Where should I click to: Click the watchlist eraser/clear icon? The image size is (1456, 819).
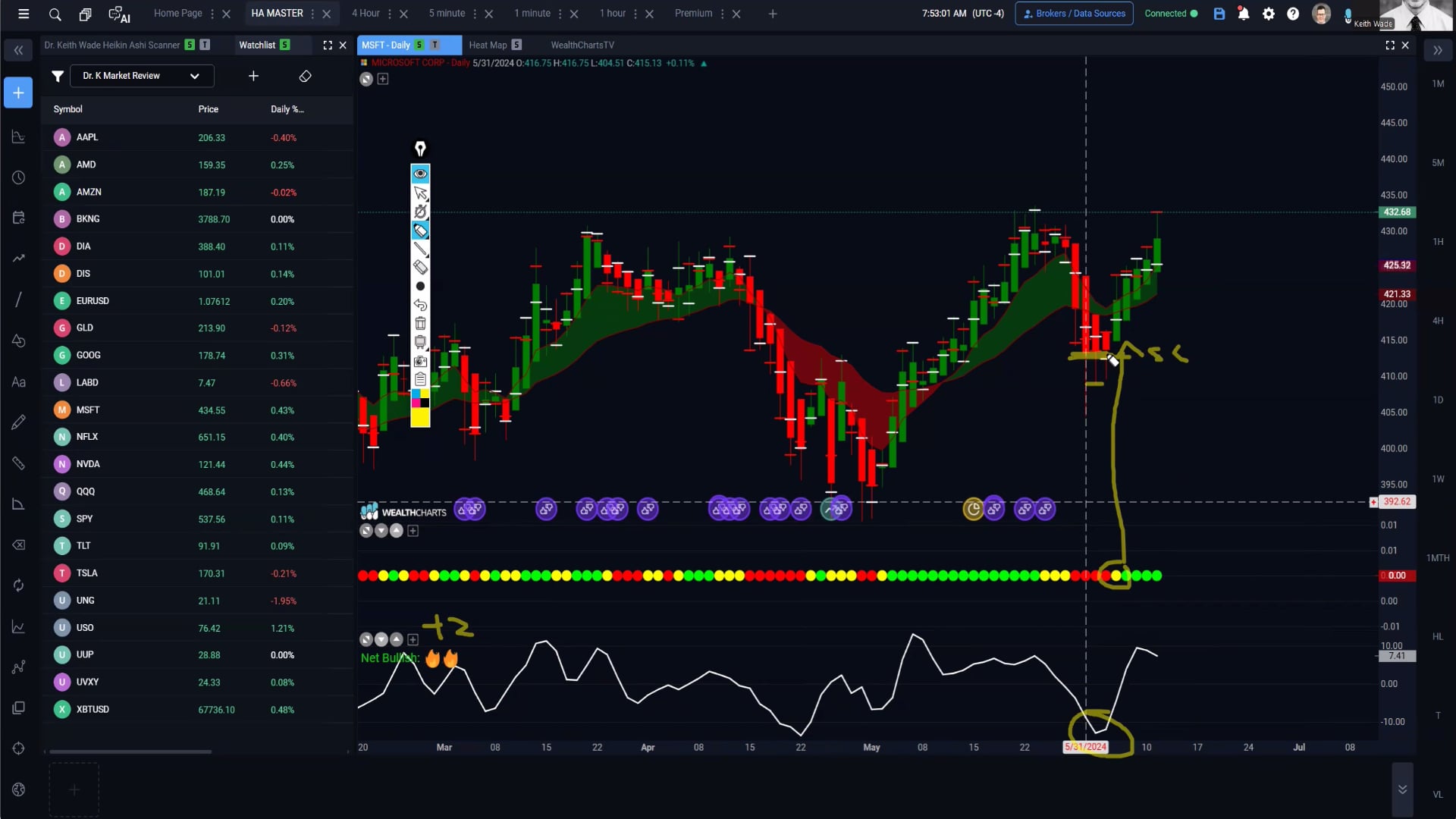(x=305, y=76)
